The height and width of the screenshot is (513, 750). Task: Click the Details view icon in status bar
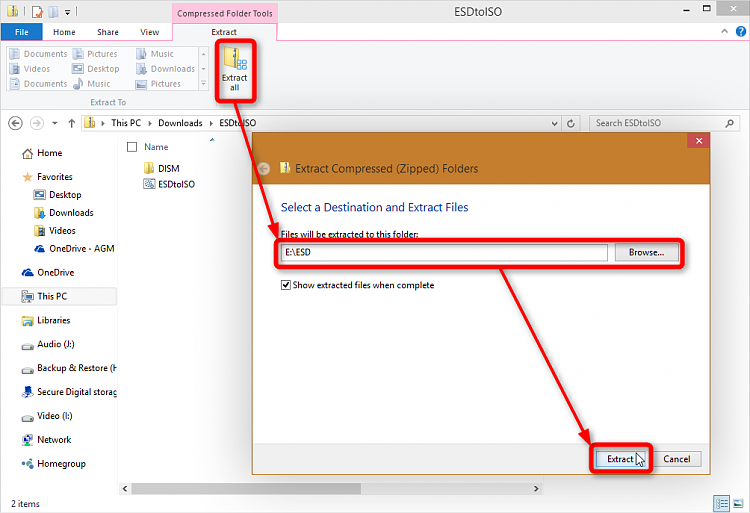click(x=721, y=503)
